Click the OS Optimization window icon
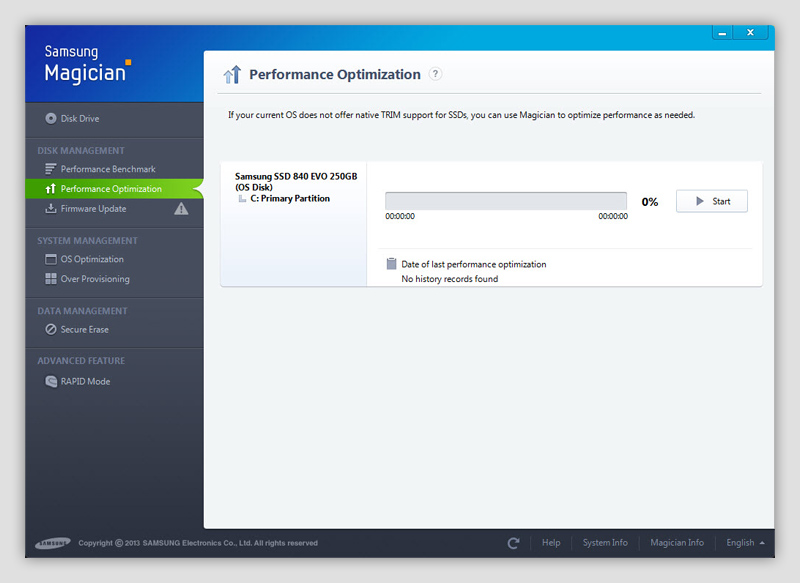This screenshot has height=583, width=800. [51, 259]
